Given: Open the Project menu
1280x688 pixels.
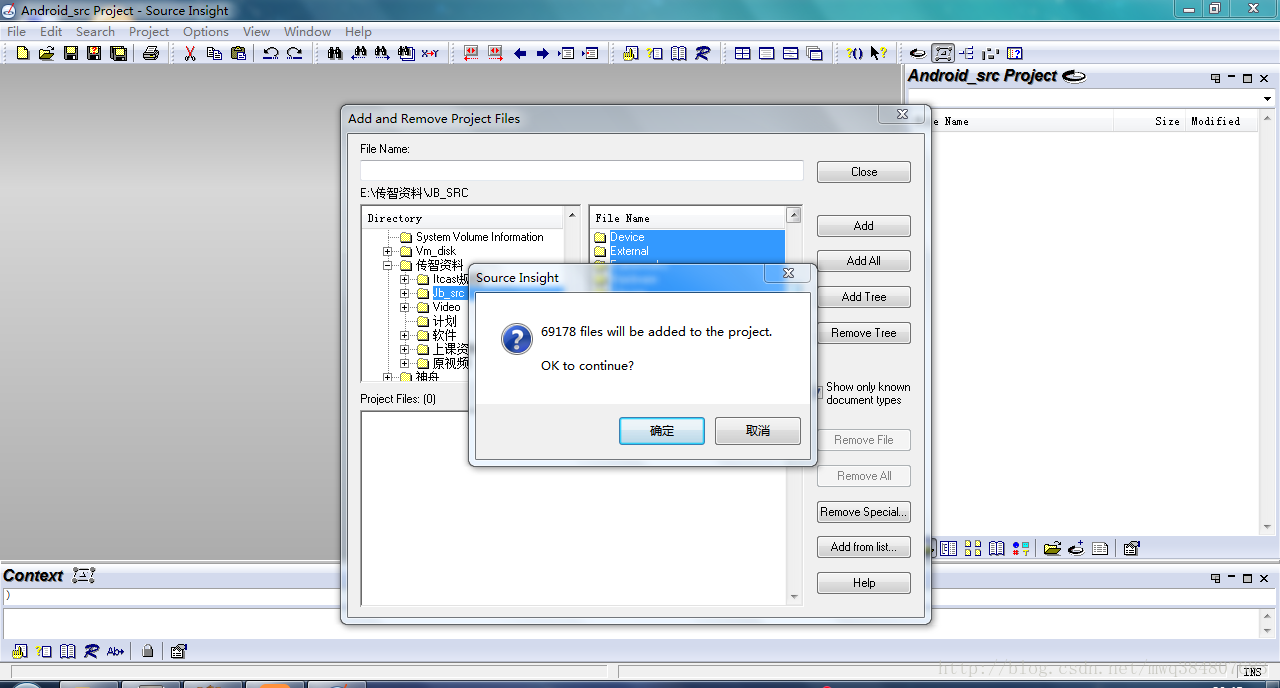Looking at the screenshot, I should click(x=149, y=31).
